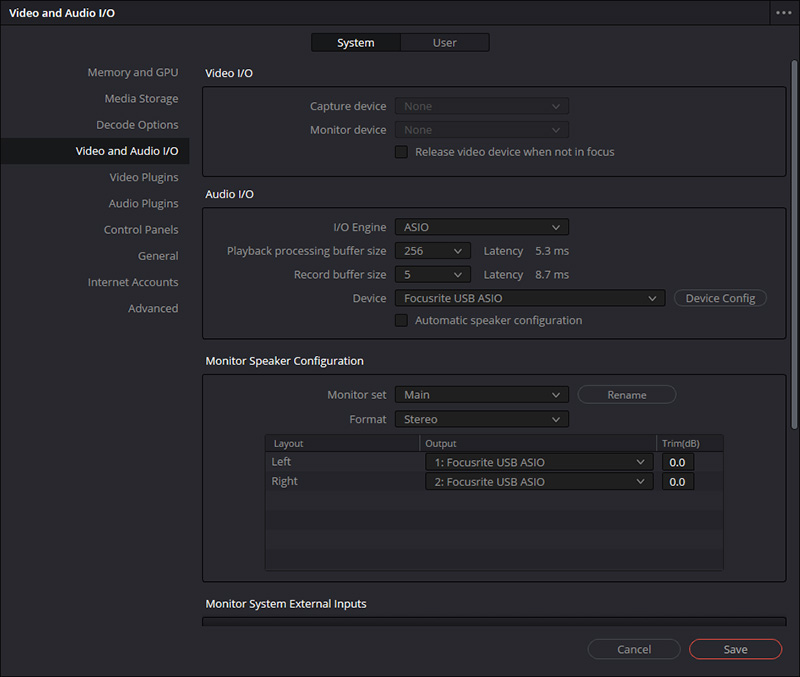
Task: Switch to the System tab
Action: (x=355, y=43)
